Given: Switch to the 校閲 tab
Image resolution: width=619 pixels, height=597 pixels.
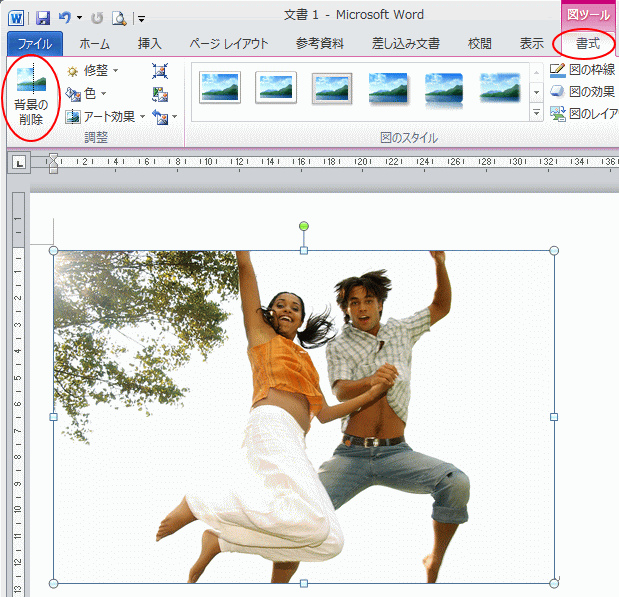Looking at the screenshot, I should [x=480, y=44].
